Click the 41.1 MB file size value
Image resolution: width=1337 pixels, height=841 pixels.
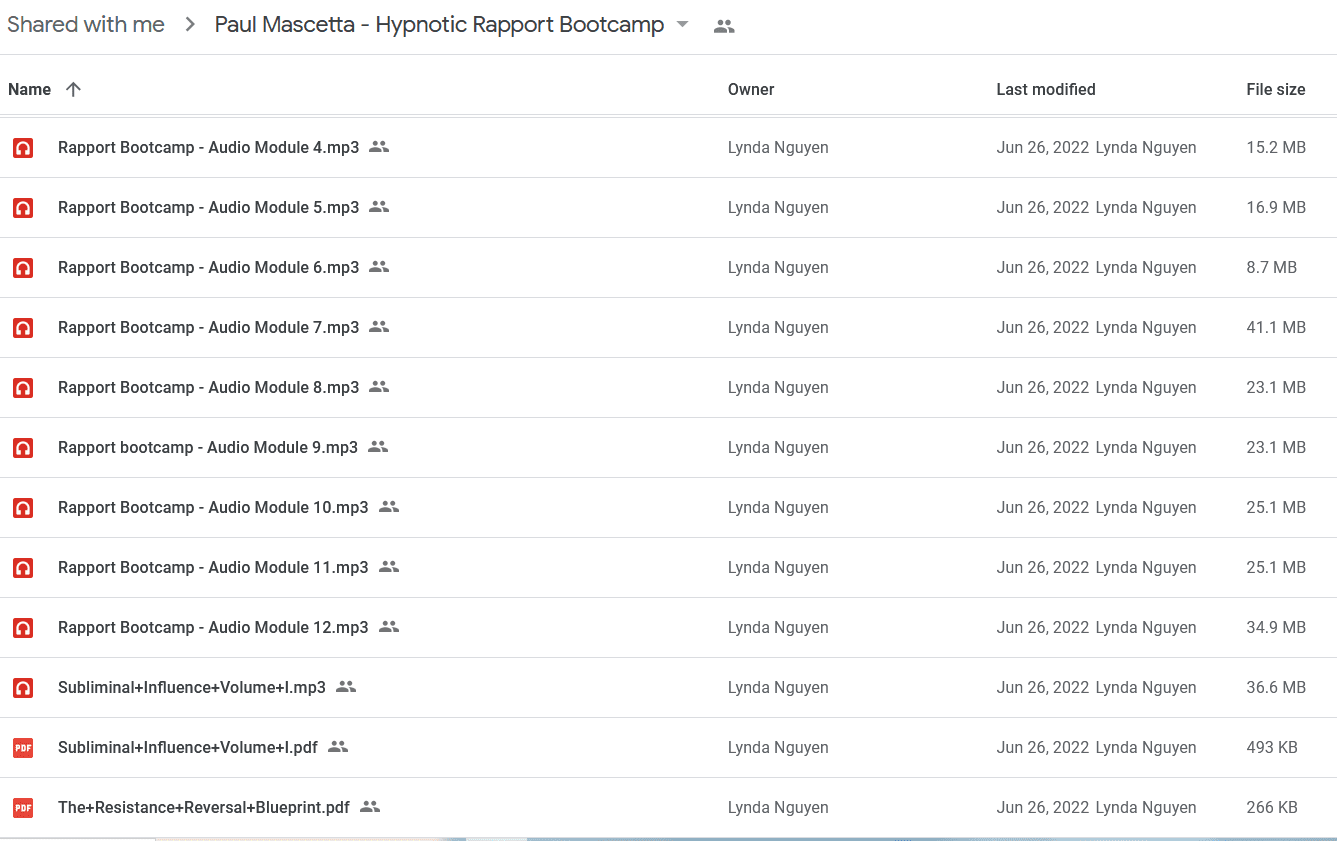point(1276,327)
